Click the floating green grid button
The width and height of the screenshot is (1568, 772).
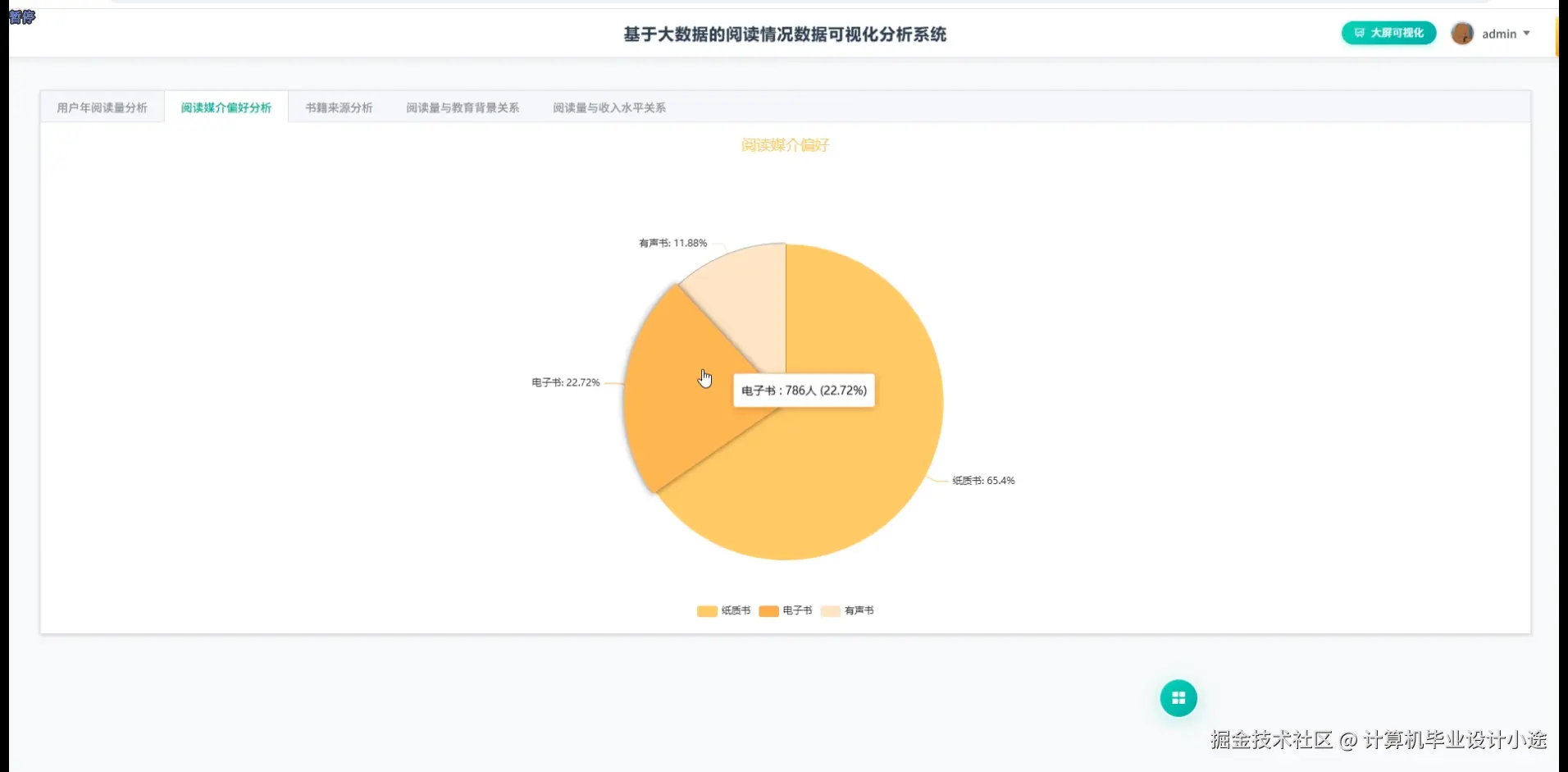(1178, 697)
